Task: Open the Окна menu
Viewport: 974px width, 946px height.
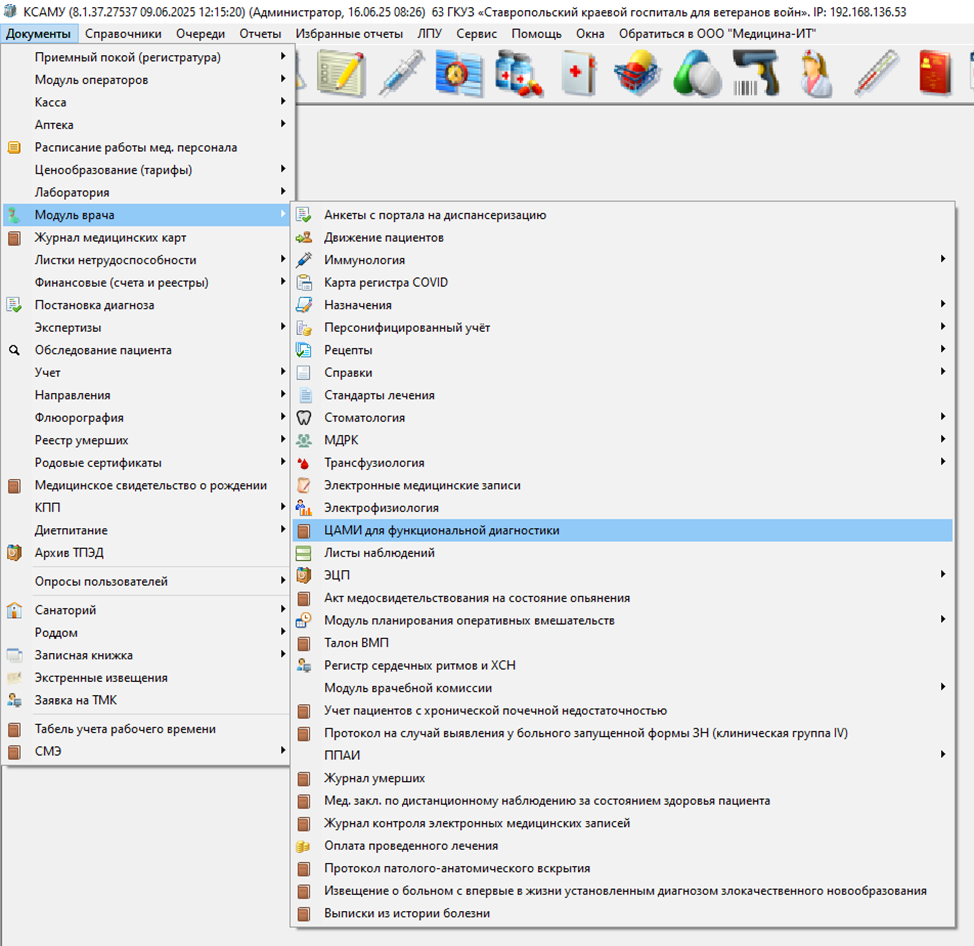Action: coord(590,34)
